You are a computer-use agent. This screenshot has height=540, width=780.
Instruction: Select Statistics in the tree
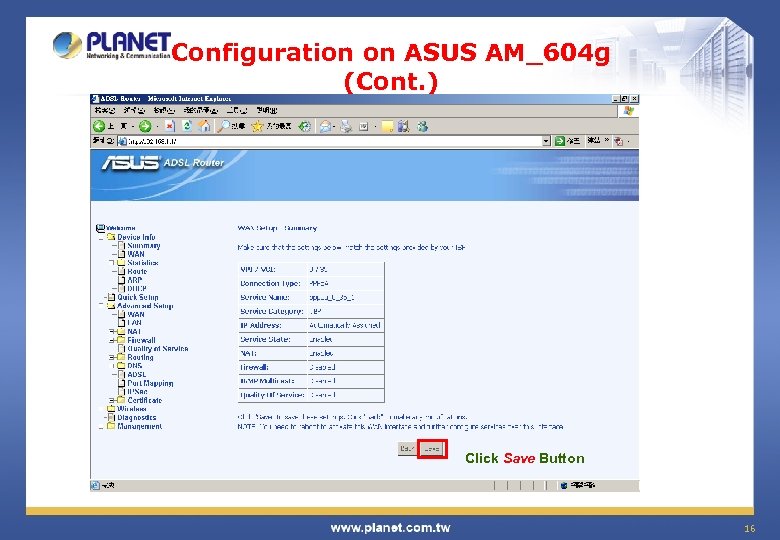coord(143,263)
